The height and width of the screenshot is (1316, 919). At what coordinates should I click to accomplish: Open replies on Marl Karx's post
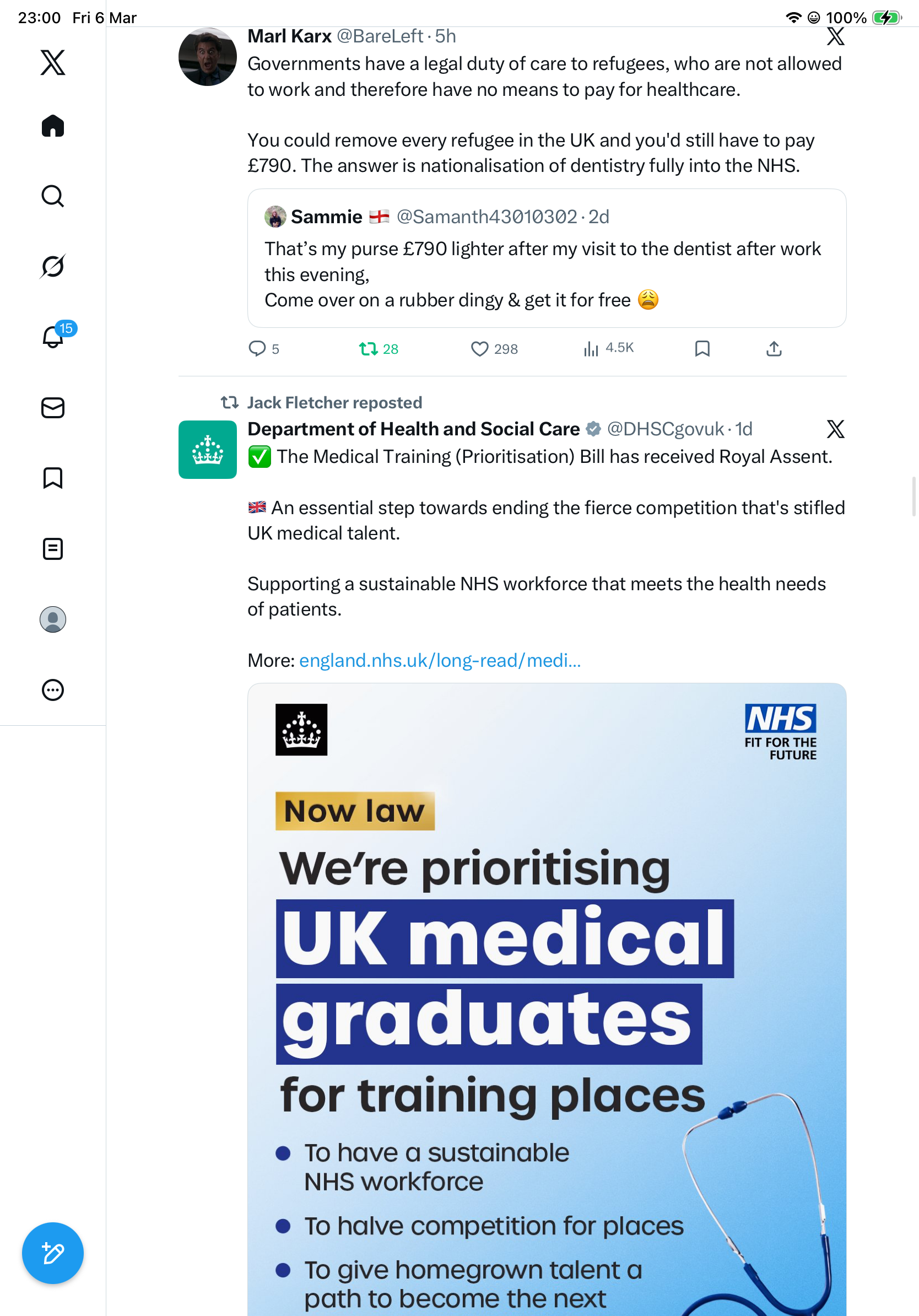click(263, 348)
